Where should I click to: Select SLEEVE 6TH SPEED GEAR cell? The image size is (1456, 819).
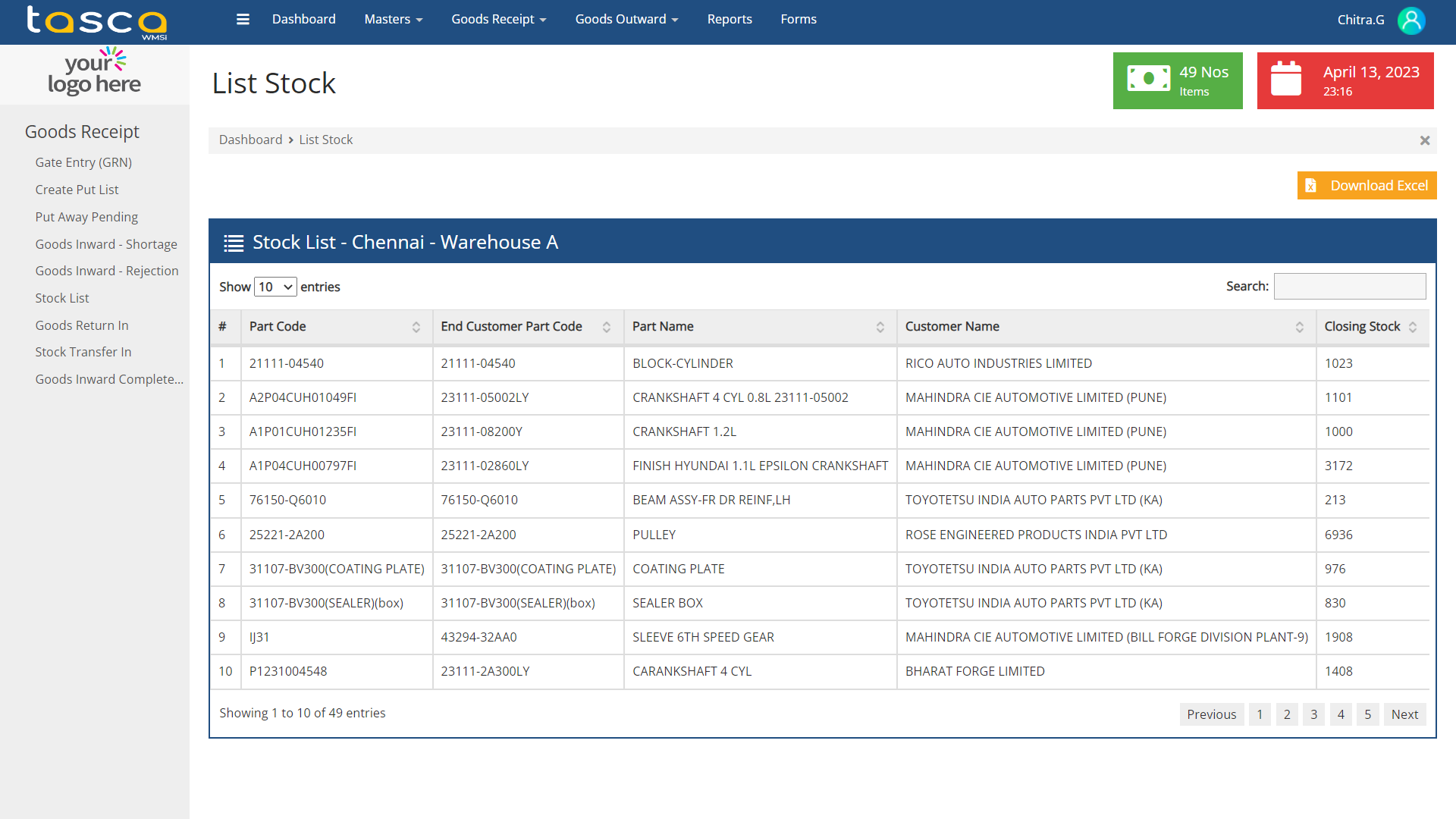[x=760, y=638]
